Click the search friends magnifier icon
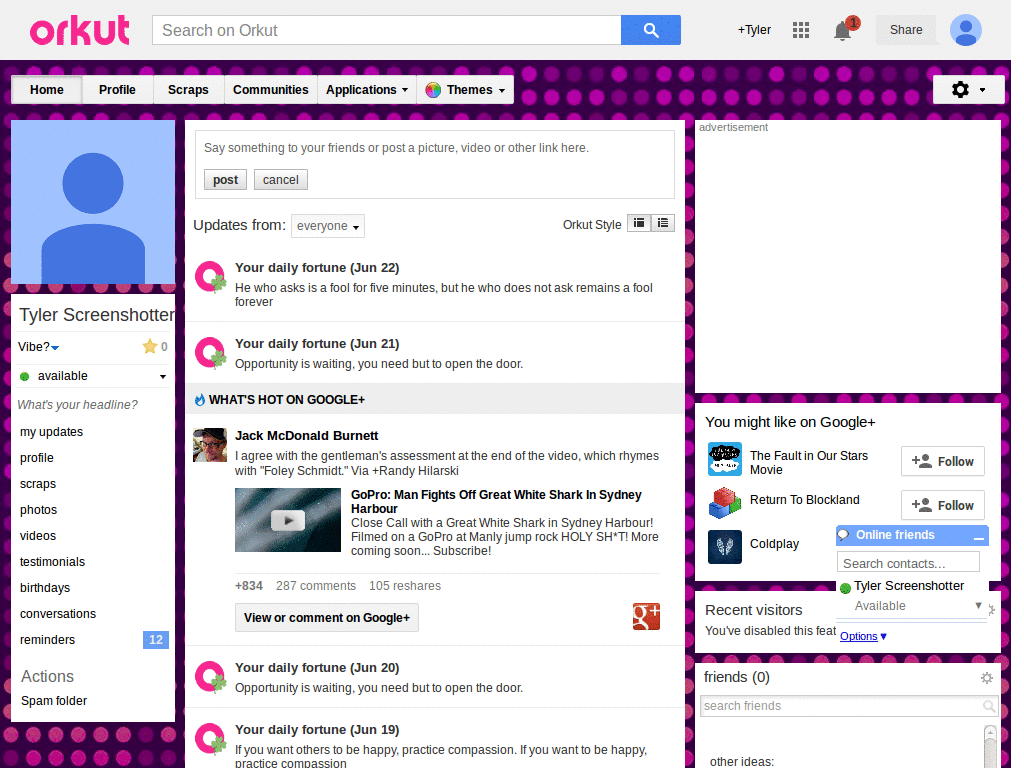1024x768 pixels. point(989,706)
